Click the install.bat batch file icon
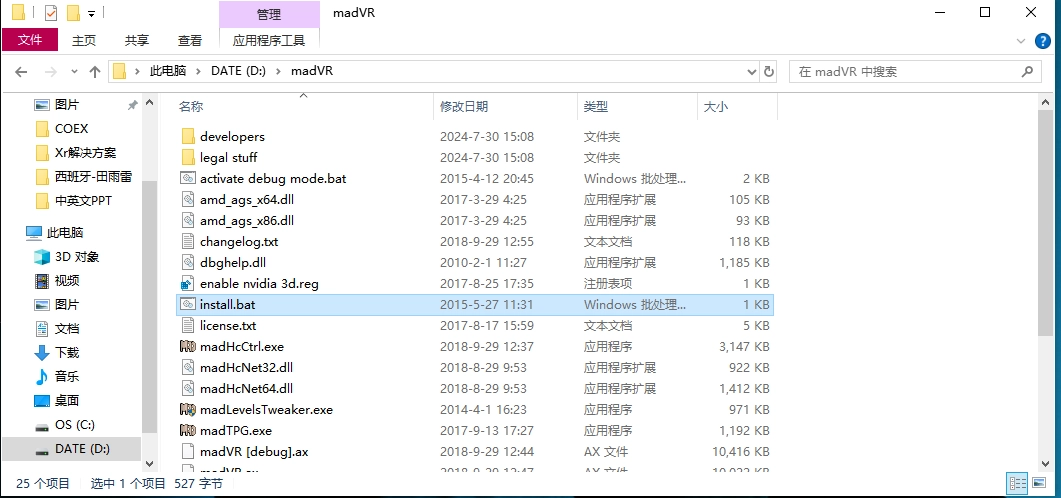The image size is (1061, 498). point(188,304)
